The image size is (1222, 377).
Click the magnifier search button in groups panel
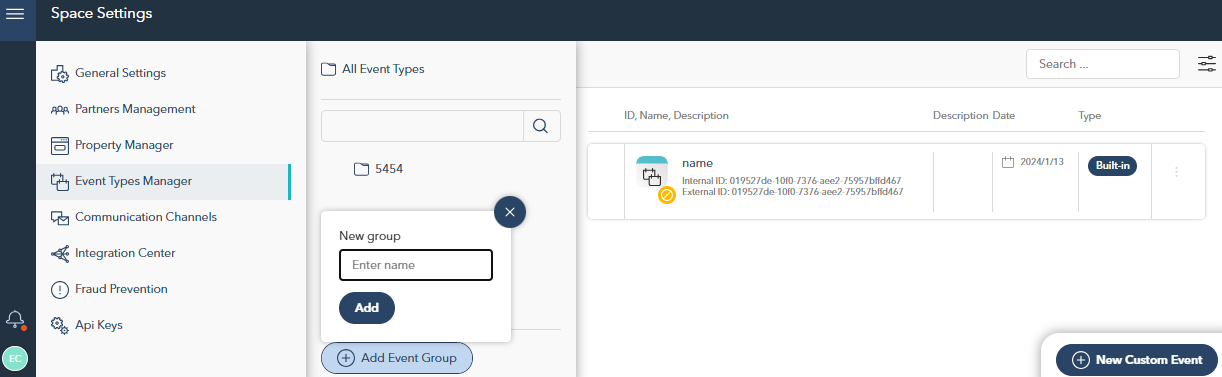coord(541,126)
